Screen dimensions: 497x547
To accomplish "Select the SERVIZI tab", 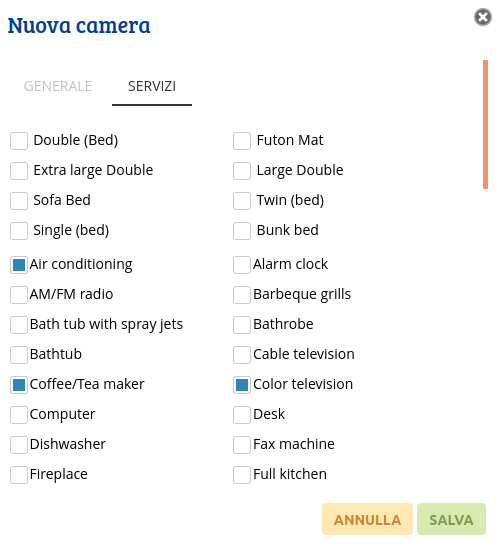I will click(x=152, y=86).
